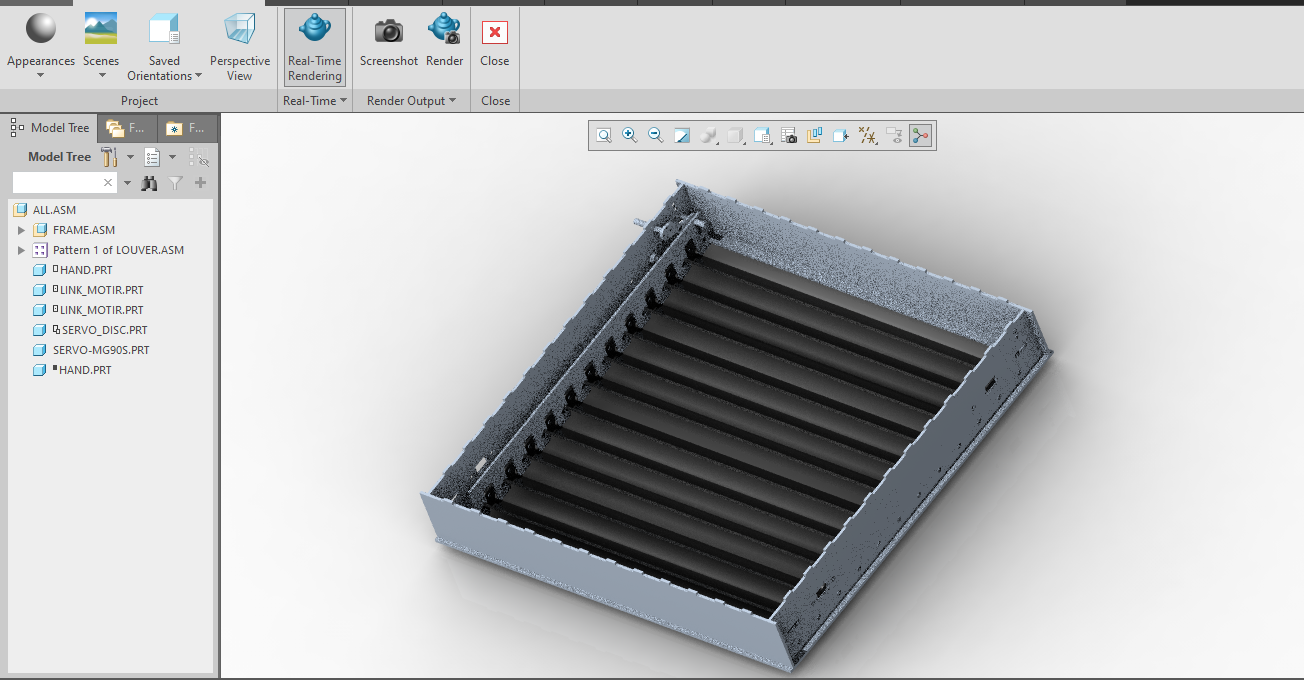Image resolution: width=1304 pixels, height=680 pixels.
Task: Open the Real-Time group dropdown
Action: point(344,101)
